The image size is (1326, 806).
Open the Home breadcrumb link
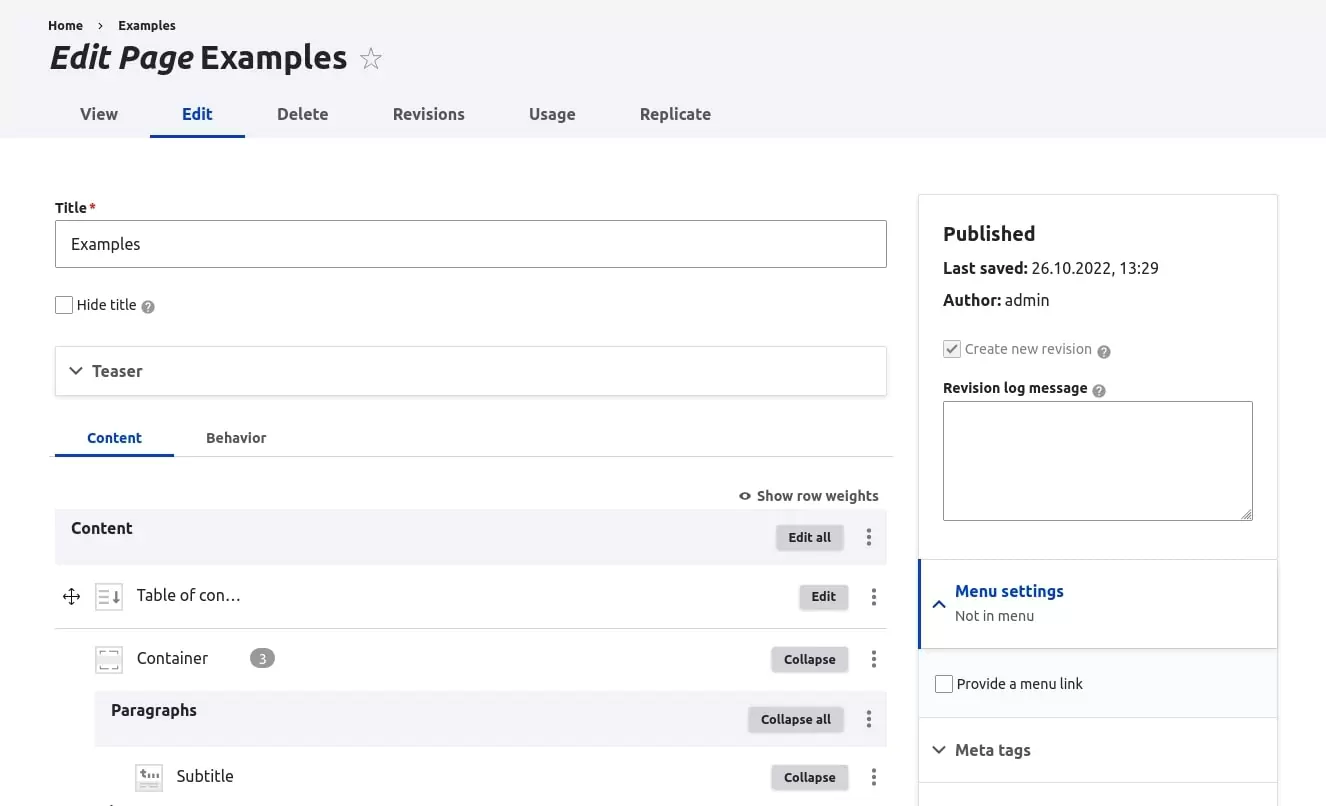pos(65,25)
